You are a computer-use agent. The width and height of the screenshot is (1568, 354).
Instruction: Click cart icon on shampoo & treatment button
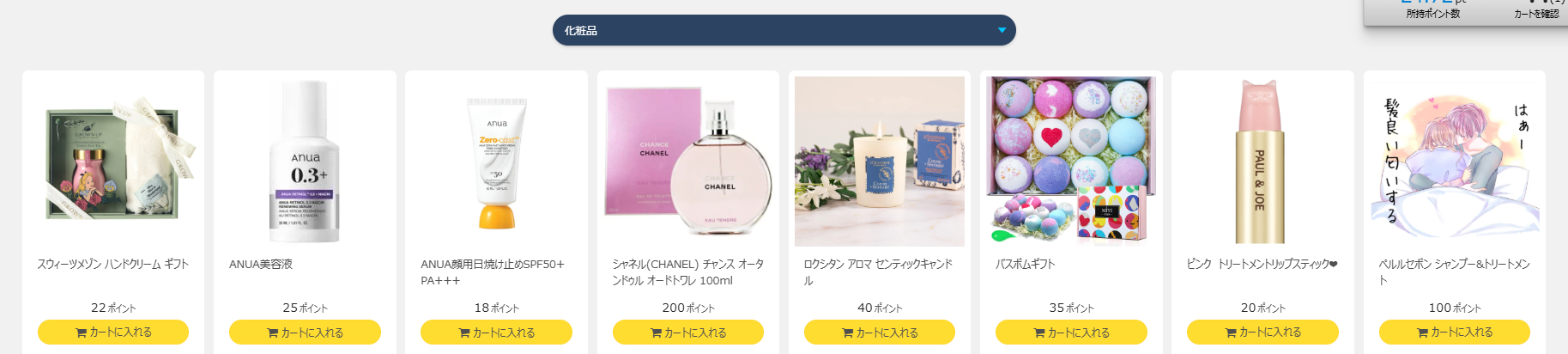[x=1422, y=333]
